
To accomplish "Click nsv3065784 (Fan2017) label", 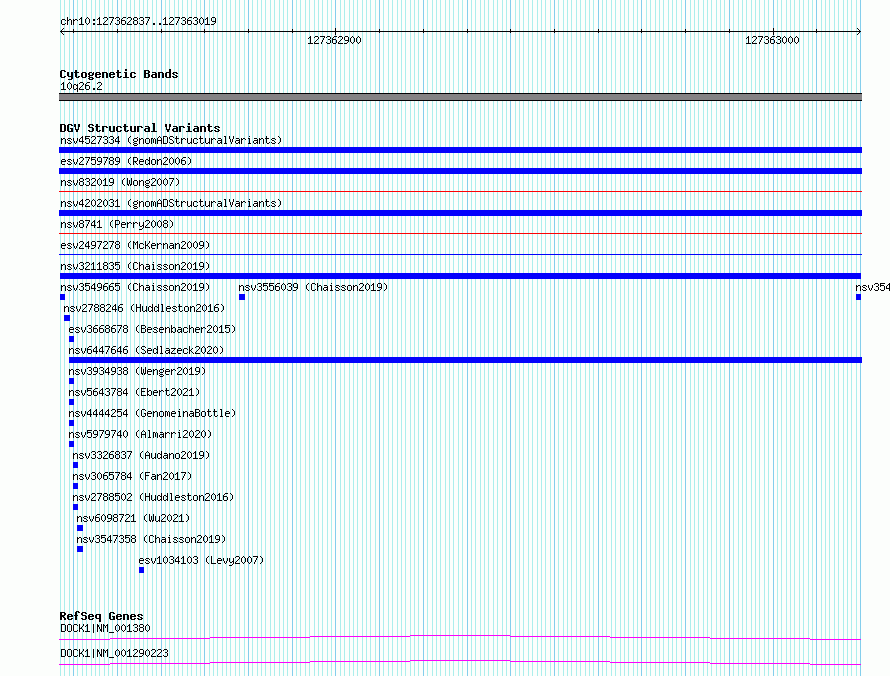I will 132,476.
